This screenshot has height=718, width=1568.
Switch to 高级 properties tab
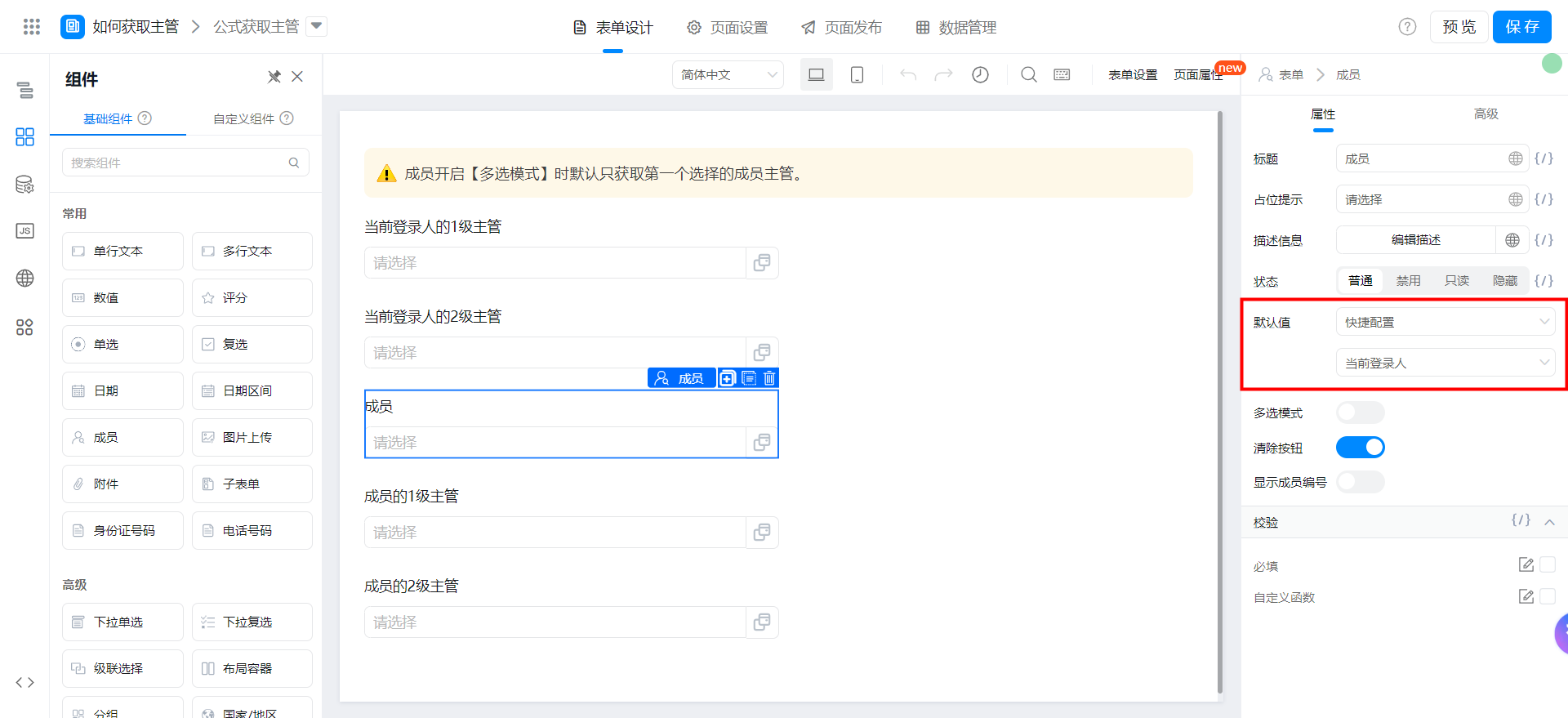(x=1486, y=114)
